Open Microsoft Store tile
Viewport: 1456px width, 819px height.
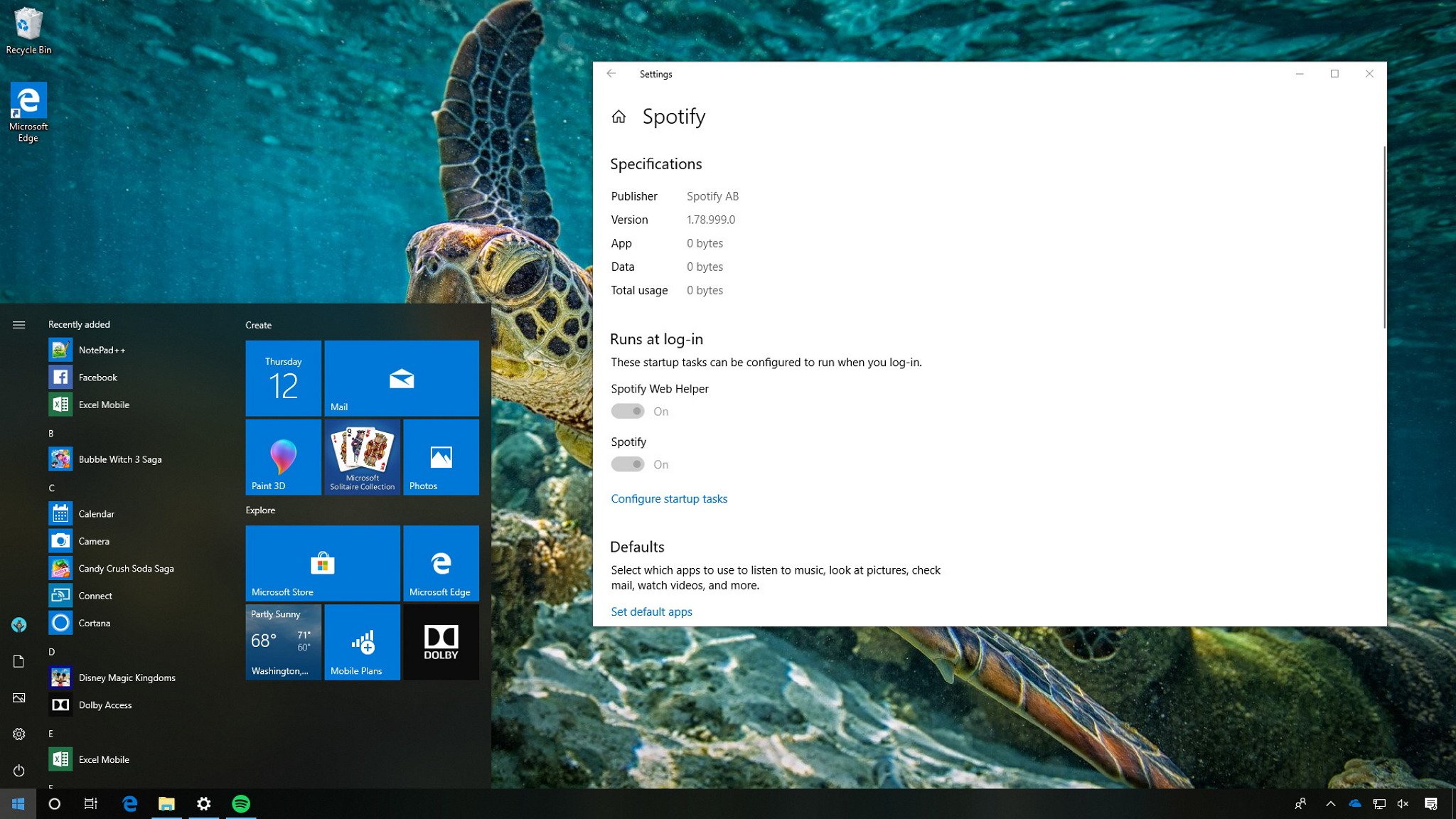[322, 562]
